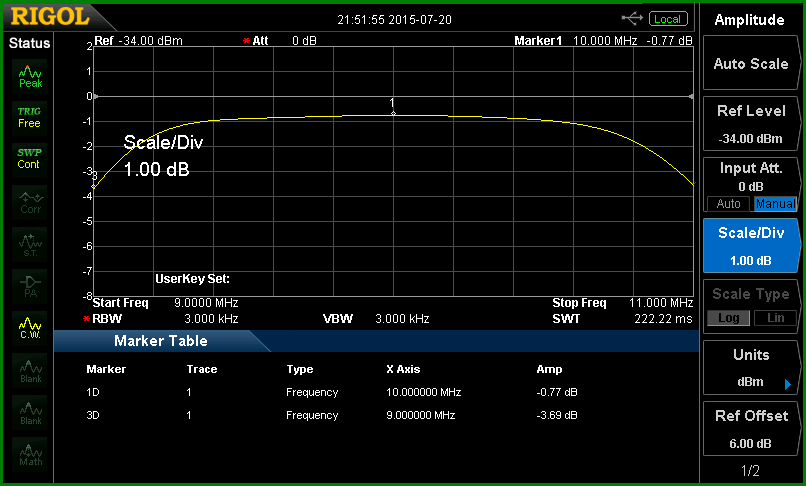Click the Amplitude menu title
The image size is (806, 486).
pyautogui.click(x=749, y=20)
